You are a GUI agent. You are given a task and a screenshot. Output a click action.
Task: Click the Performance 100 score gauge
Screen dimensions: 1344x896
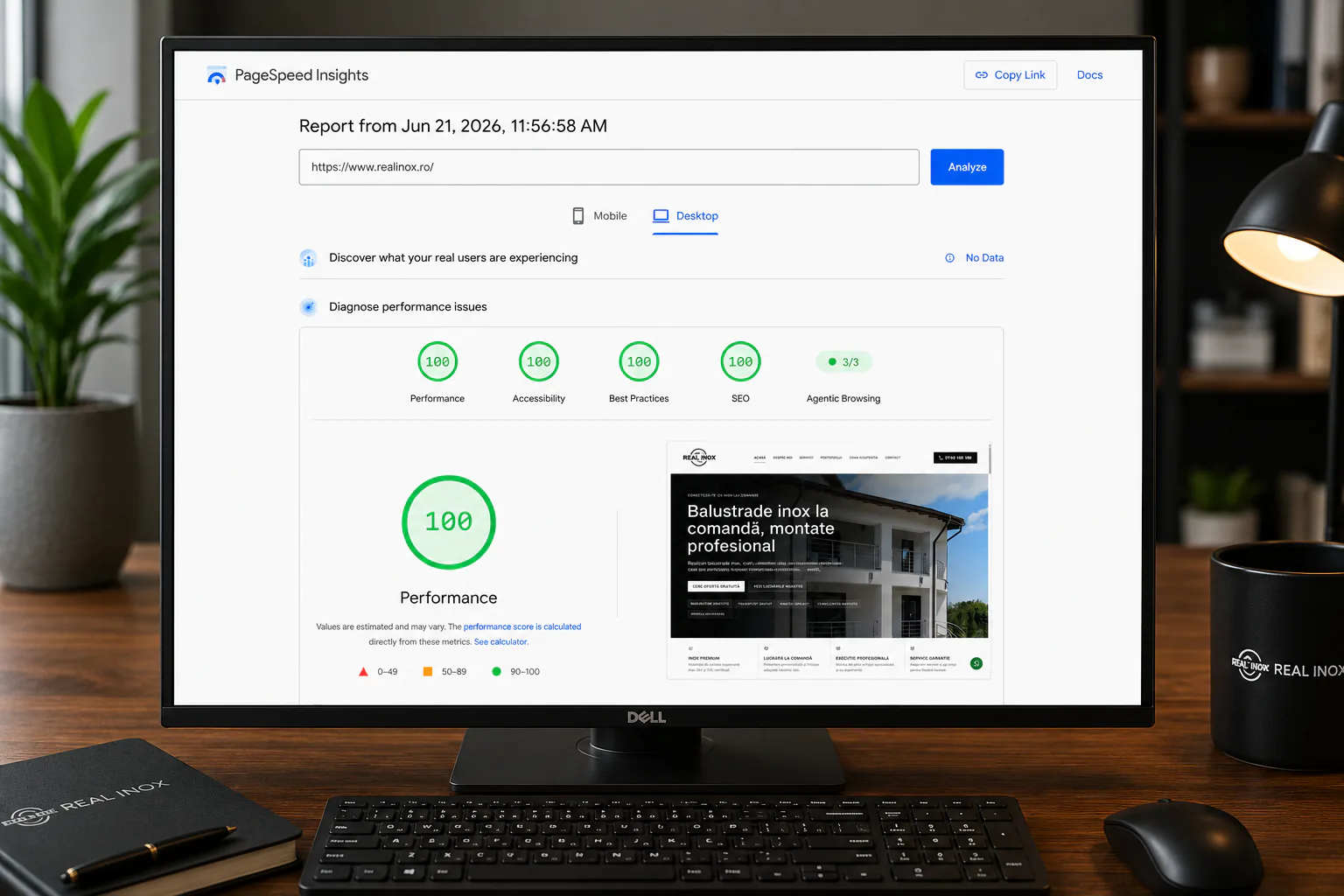[x=437, y=361]
